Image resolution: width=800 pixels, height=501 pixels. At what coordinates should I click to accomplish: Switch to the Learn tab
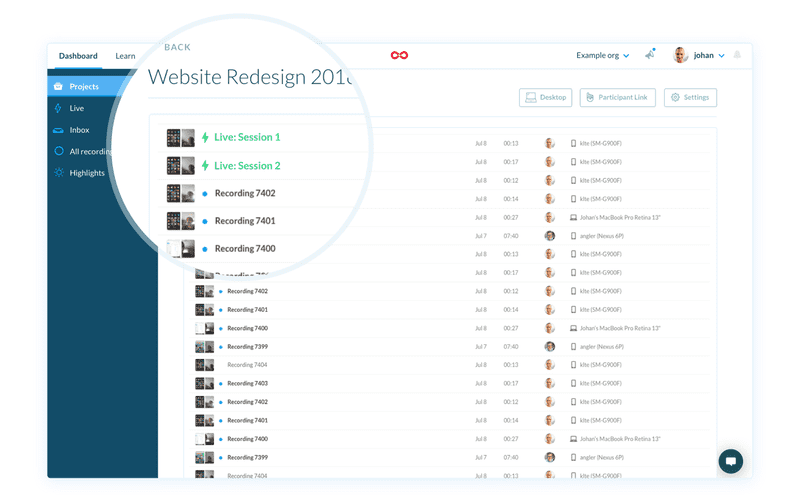click(x=125, y=56)
